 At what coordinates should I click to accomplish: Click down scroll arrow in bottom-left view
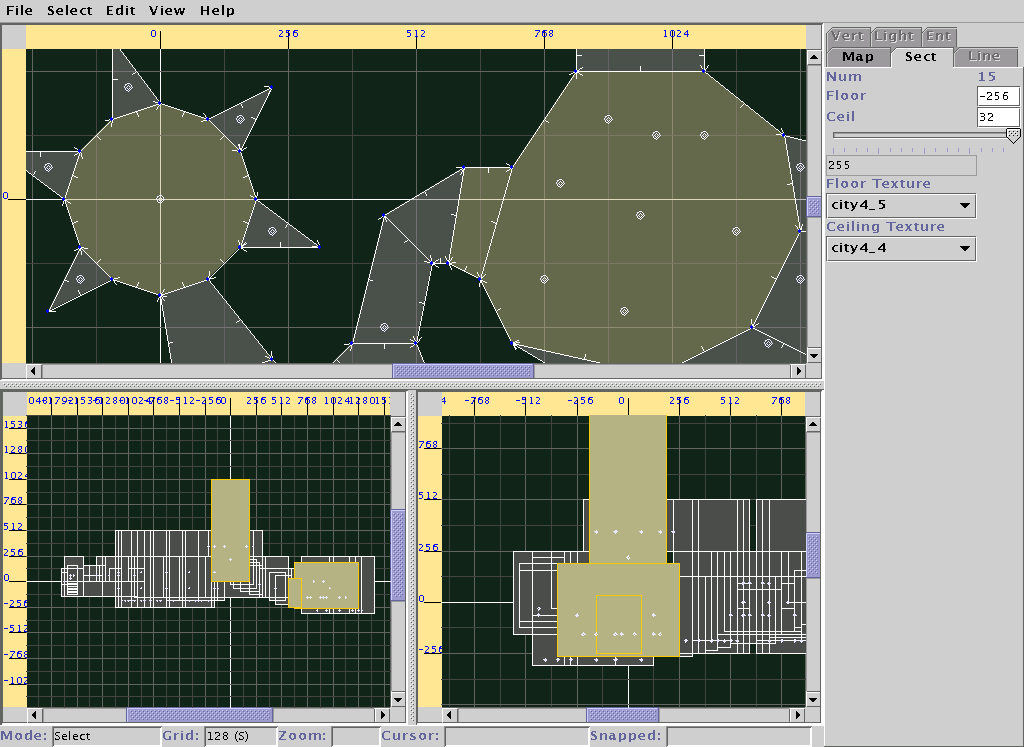click(x=398, y=699)
